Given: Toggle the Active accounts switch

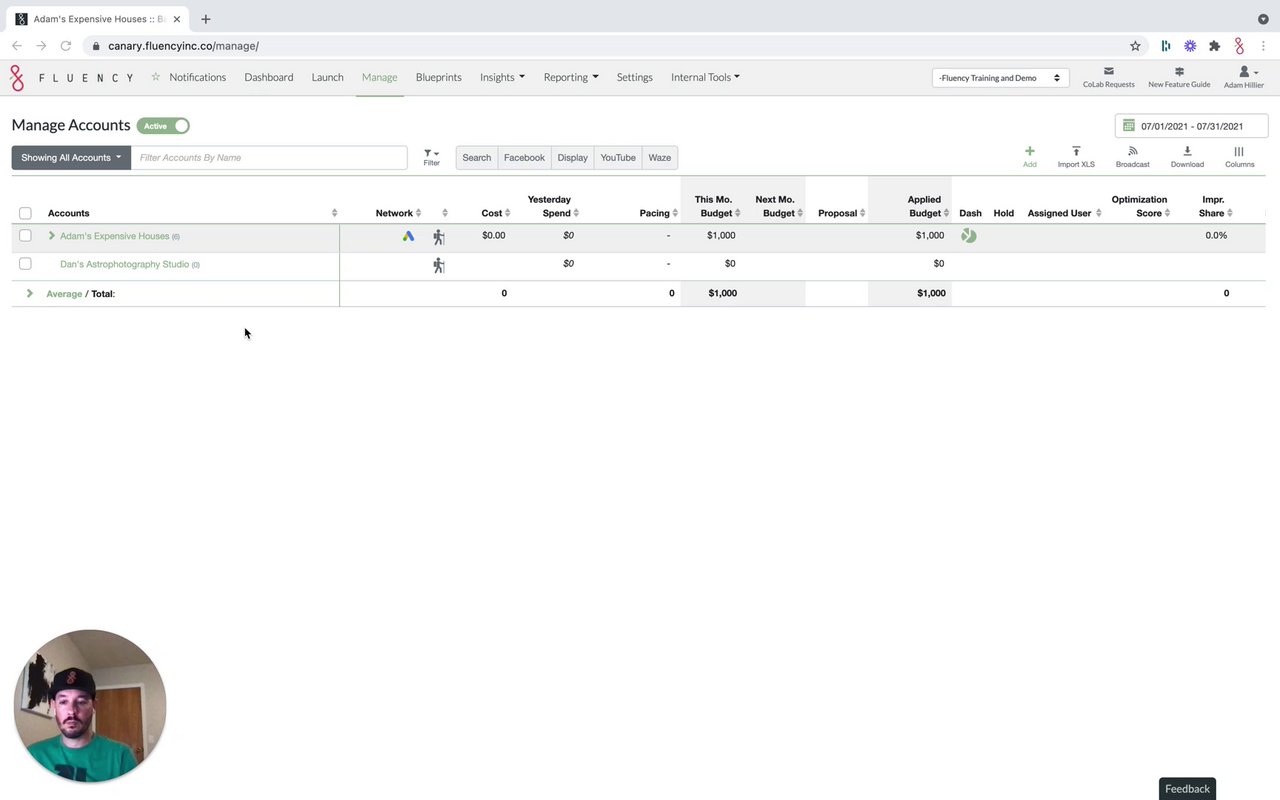Looking at the screenshot, I should point(163,126).
